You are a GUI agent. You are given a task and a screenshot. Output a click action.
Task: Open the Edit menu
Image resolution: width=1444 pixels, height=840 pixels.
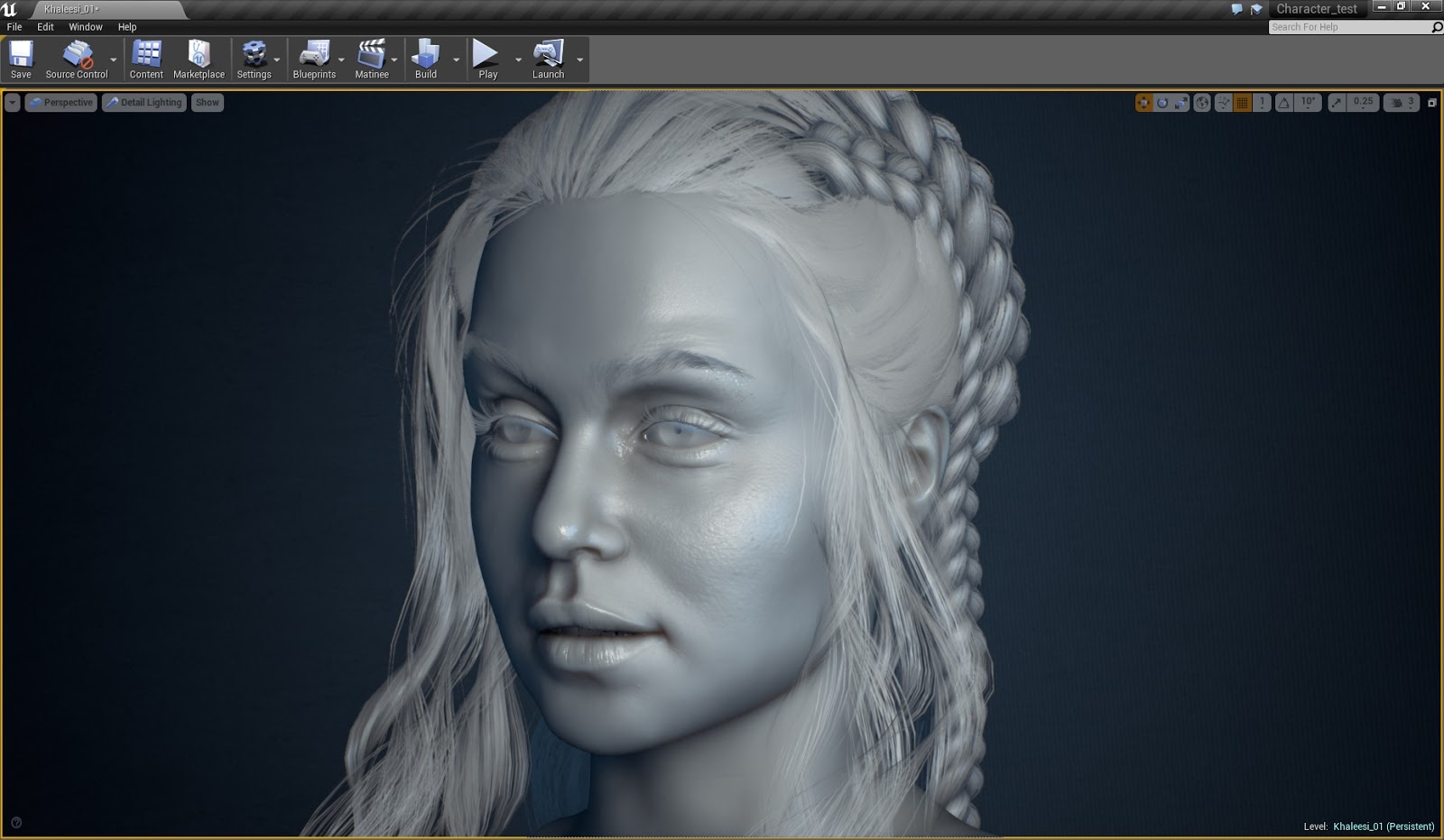click(x=45, y=27)
